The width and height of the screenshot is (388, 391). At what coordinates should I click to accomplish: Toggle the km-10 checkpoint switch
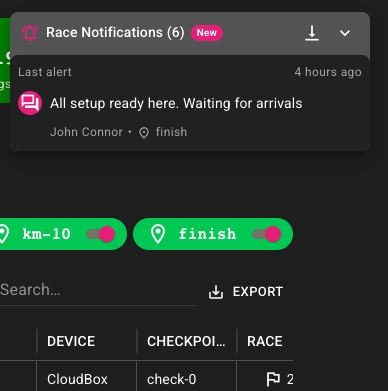pyautogui.click(x=100, y=234)
